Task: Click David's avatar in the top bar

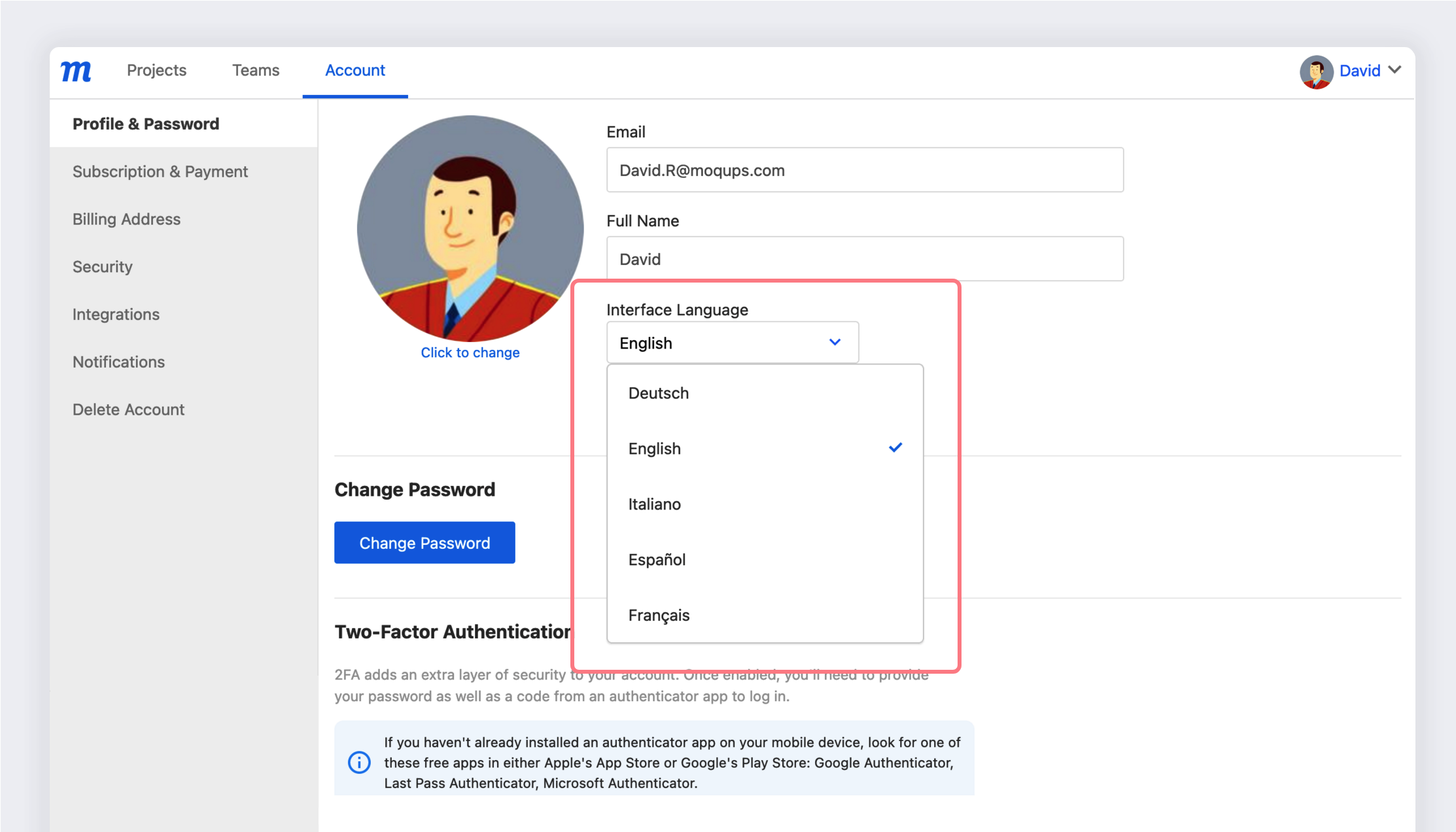Action: 1316,72
